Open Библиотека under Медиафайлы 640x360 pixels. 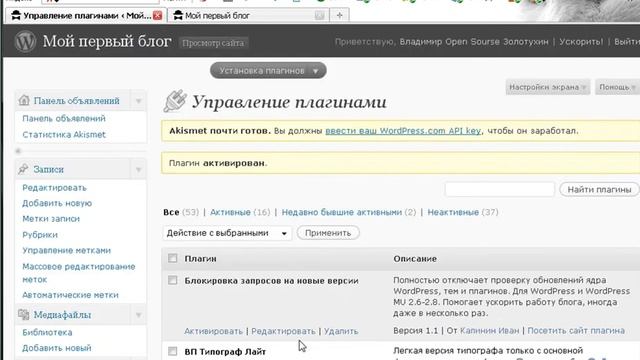click(x=47, y=332)
